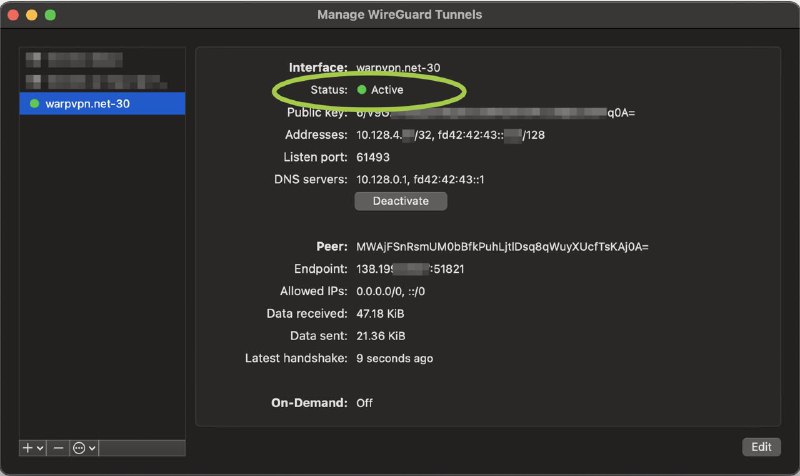
Task: Select the warpvpn.net-30 tunnel in the sidebar
Action: pos(102,104)
